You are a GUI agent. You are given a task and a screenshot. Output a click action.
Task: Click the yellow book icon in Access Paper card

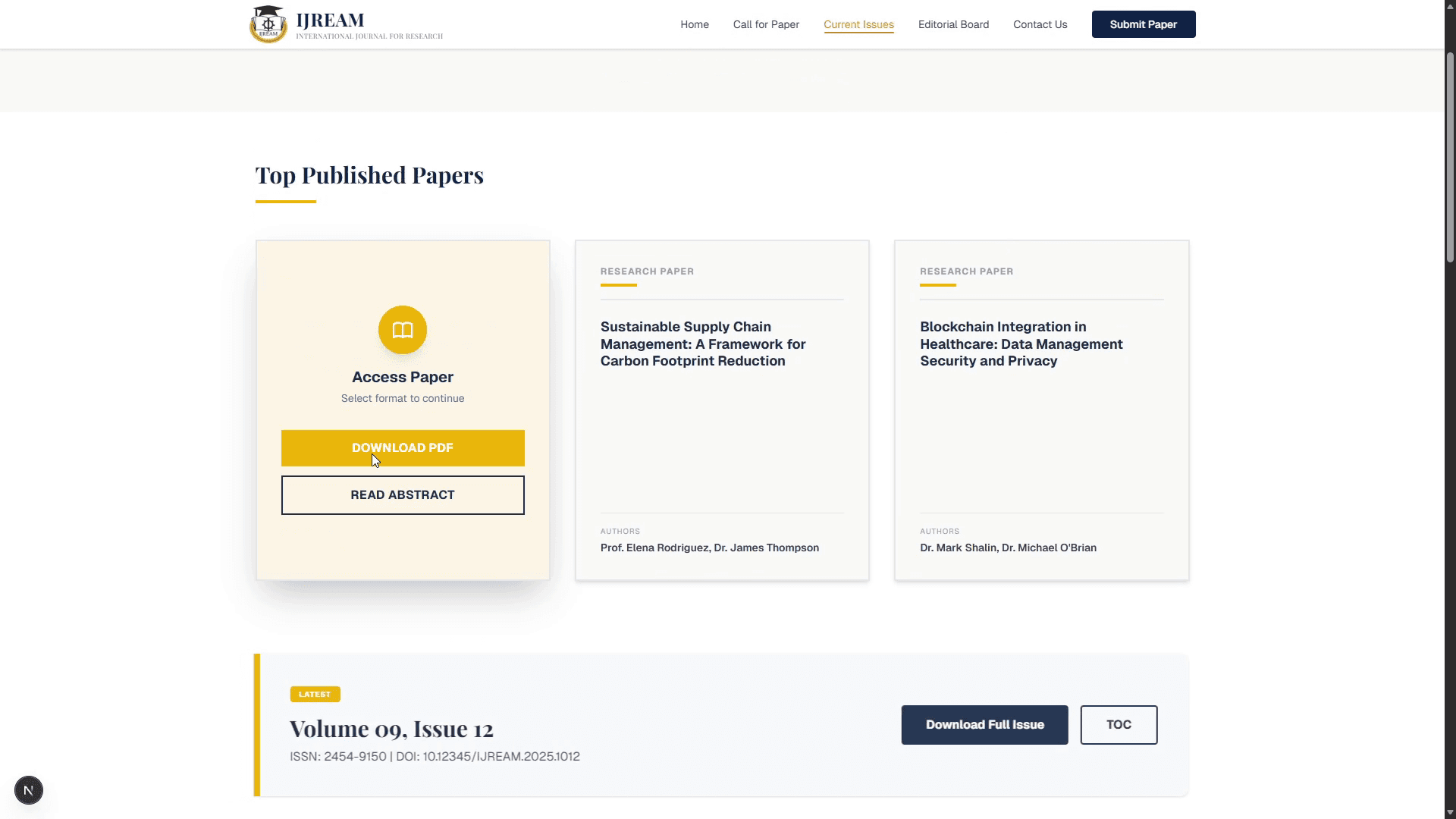[403, 330]
